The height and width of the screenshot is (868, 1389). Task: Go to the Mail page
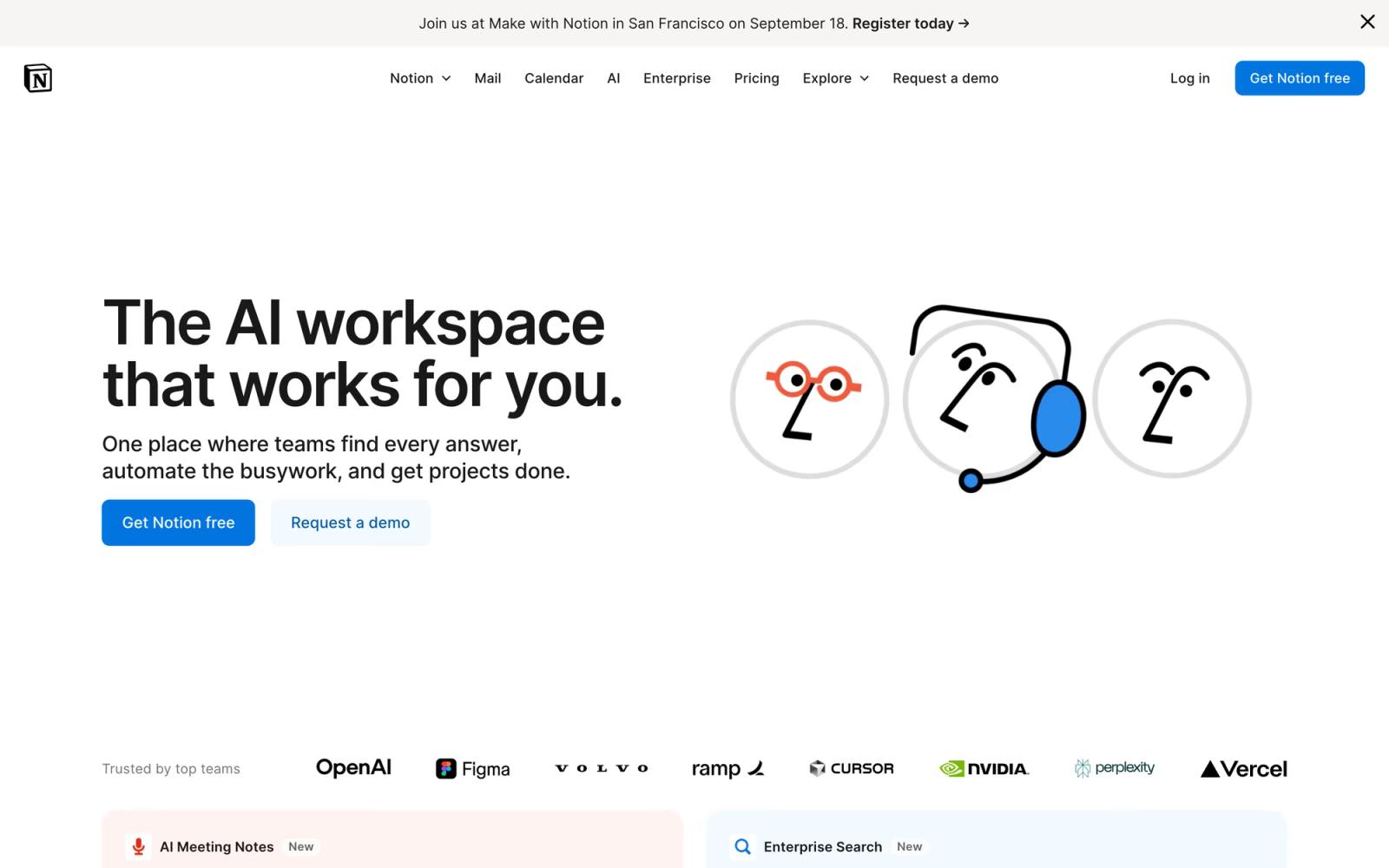point(487,78)
